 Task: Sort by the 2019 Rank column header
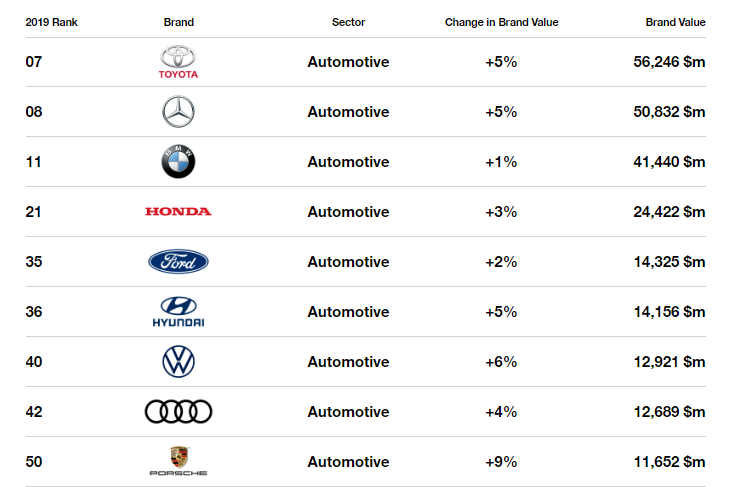pos(52,22)
